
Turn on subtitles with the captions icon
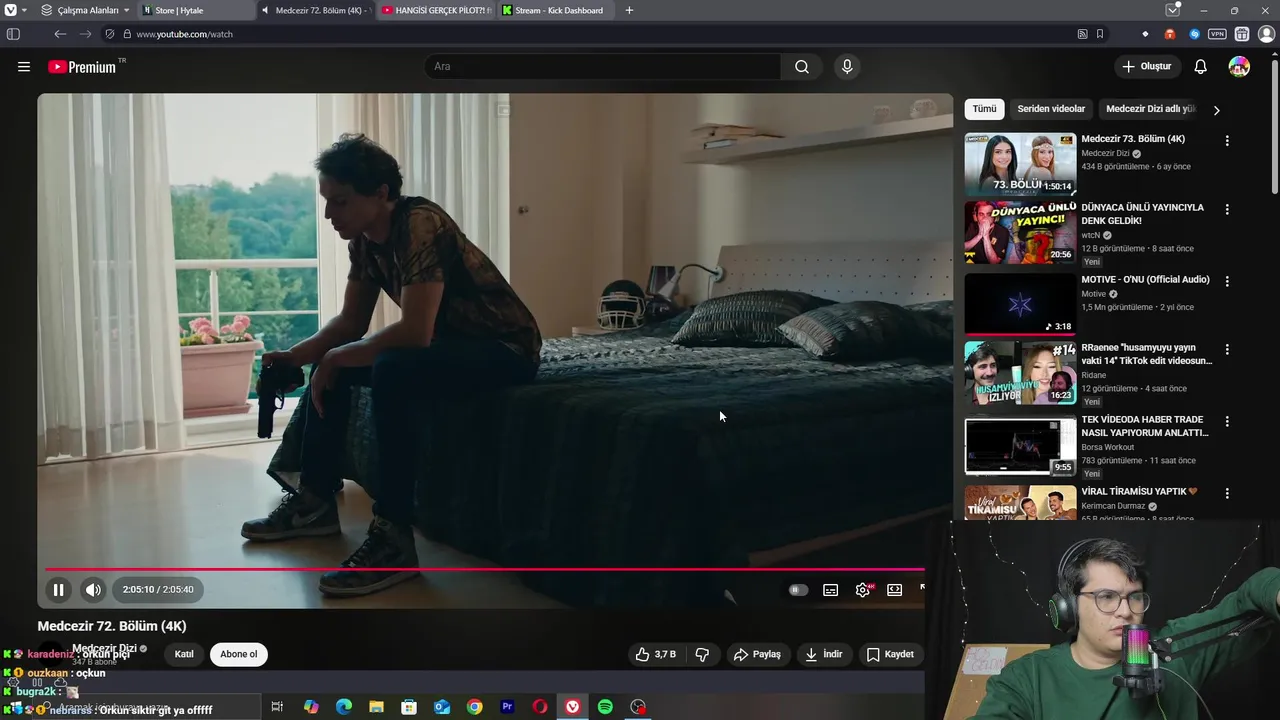pyautogui.click(x=830, y=590)
